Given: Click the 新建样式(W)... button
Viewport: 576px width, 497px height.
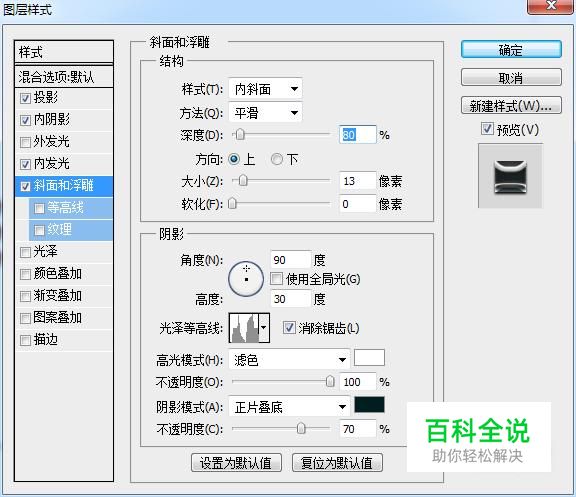Looking at the screenshot, I should [511, 106].
